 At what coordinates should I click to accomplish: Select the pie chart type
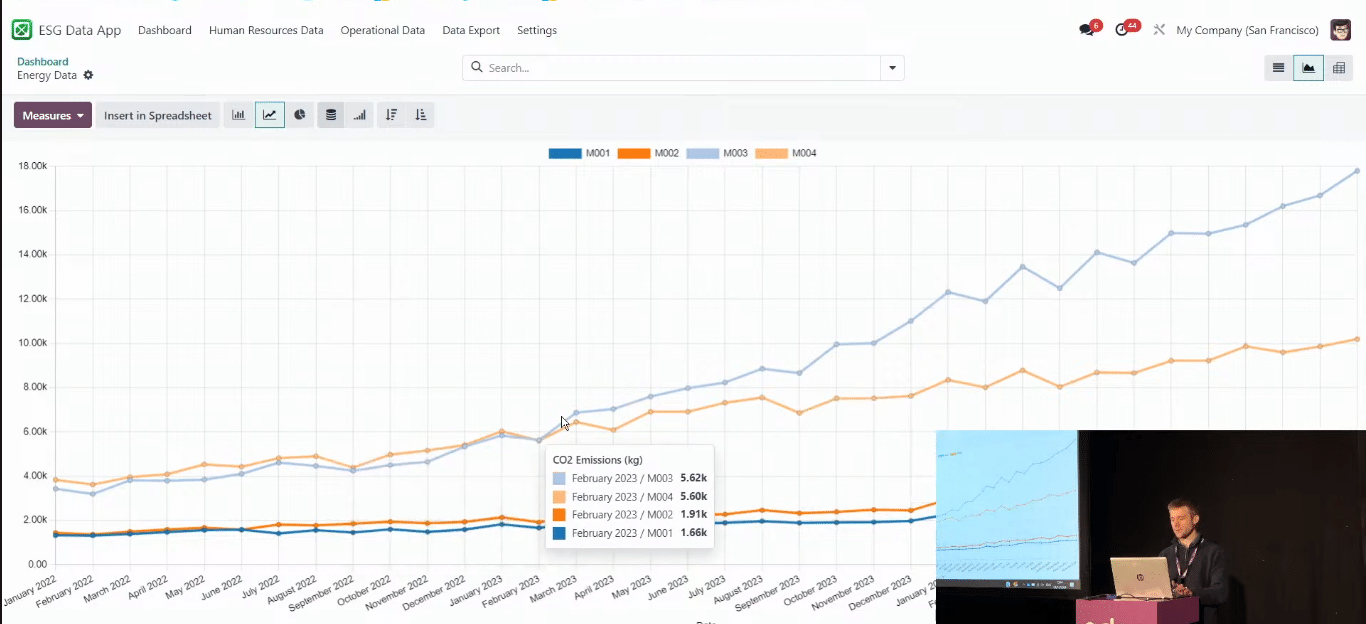(299, 114)
